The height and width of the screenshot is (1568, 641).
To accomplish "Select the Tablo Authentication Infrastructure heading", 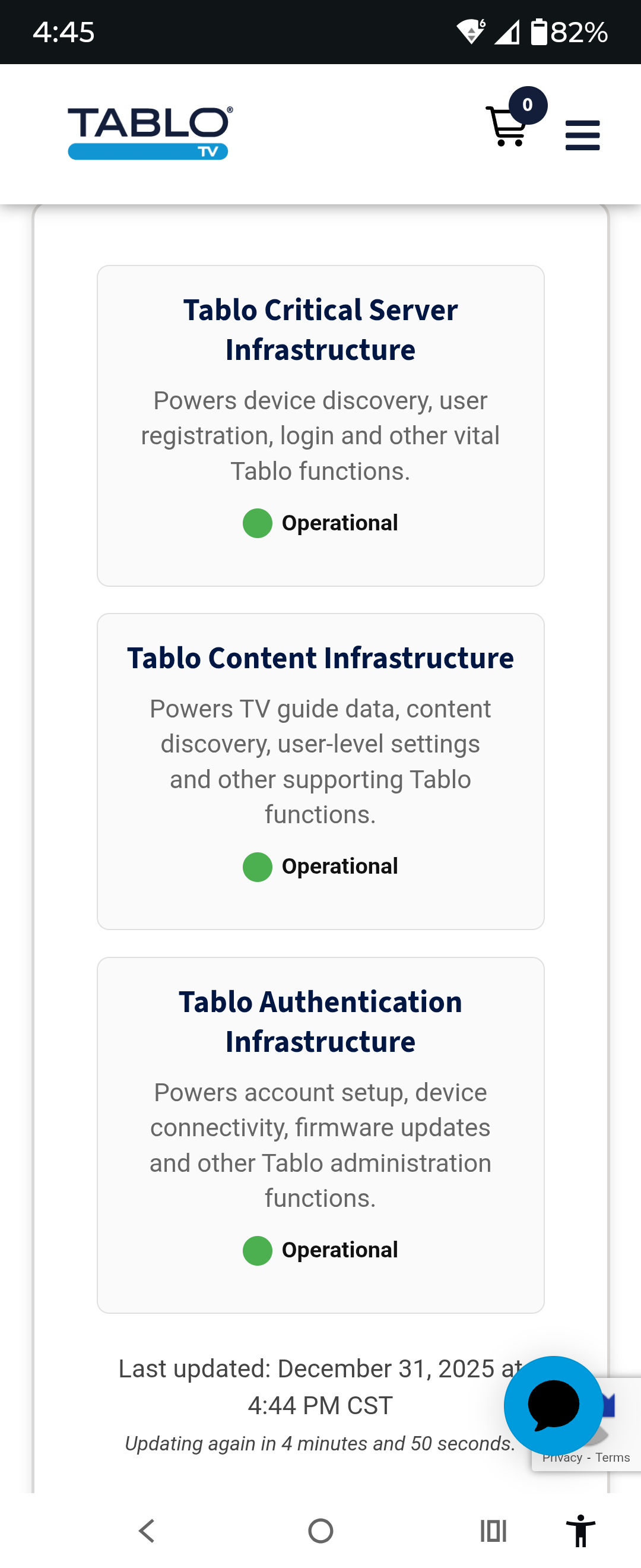I will pyautogui.click(x=320, y=1022).
